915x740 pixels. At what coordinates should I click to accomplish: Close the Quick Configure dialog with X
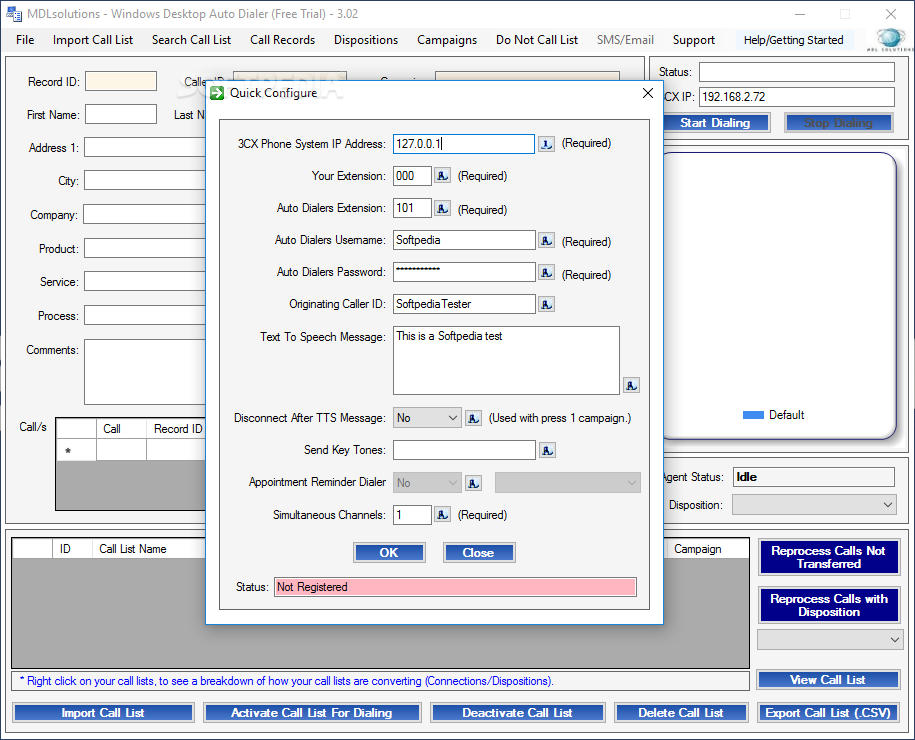[648, 93]
